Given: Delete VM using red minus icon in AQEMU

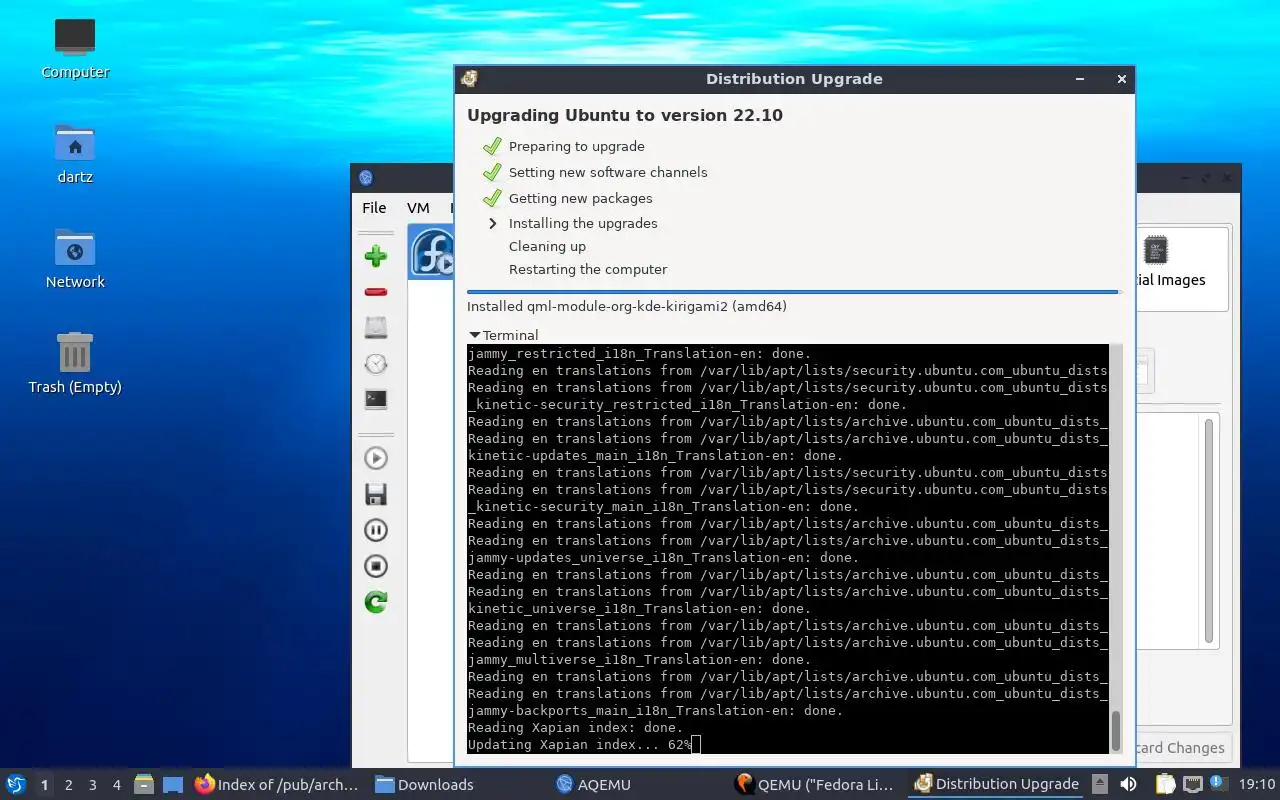Looking at the screenshot, I should point(376,292).
